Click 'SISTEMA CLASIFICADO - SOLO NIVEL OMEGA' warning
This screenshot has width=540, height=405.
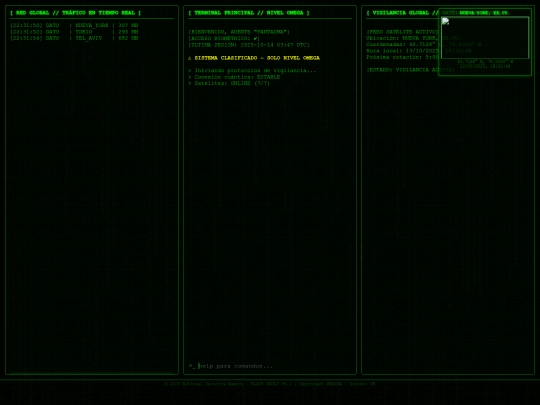257,58
